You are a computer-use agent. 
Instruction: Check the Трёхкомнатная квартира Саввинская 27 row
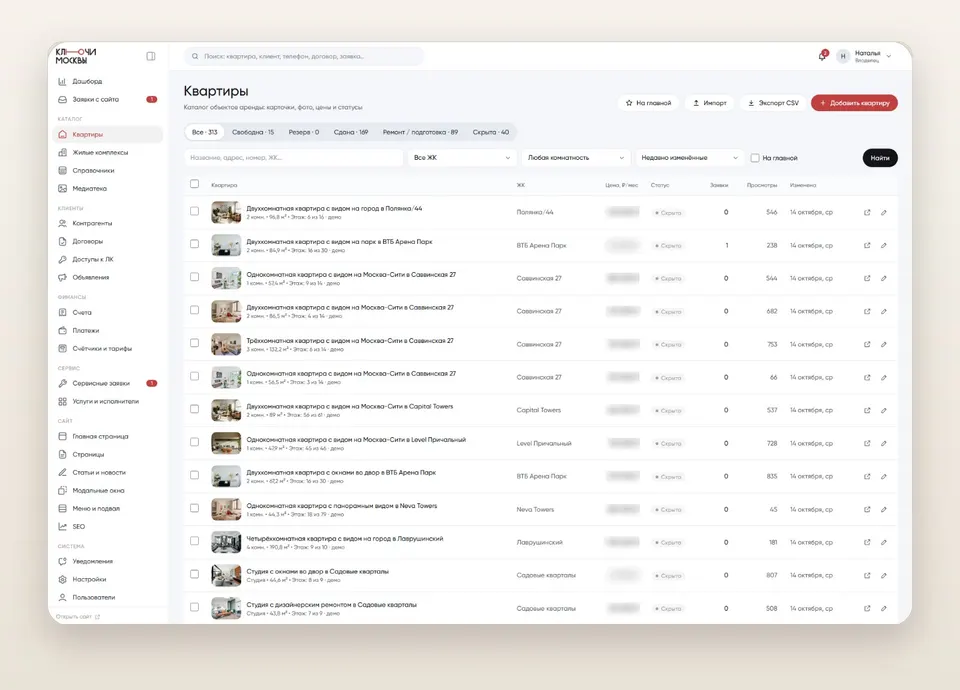click(195, 343)
